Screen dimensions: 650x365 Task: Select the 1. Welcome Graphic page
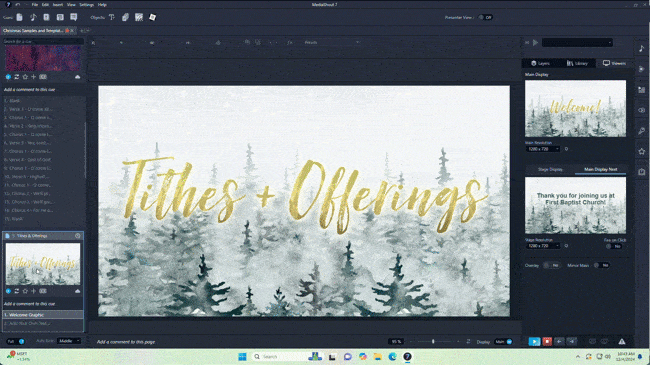[43, 315]
